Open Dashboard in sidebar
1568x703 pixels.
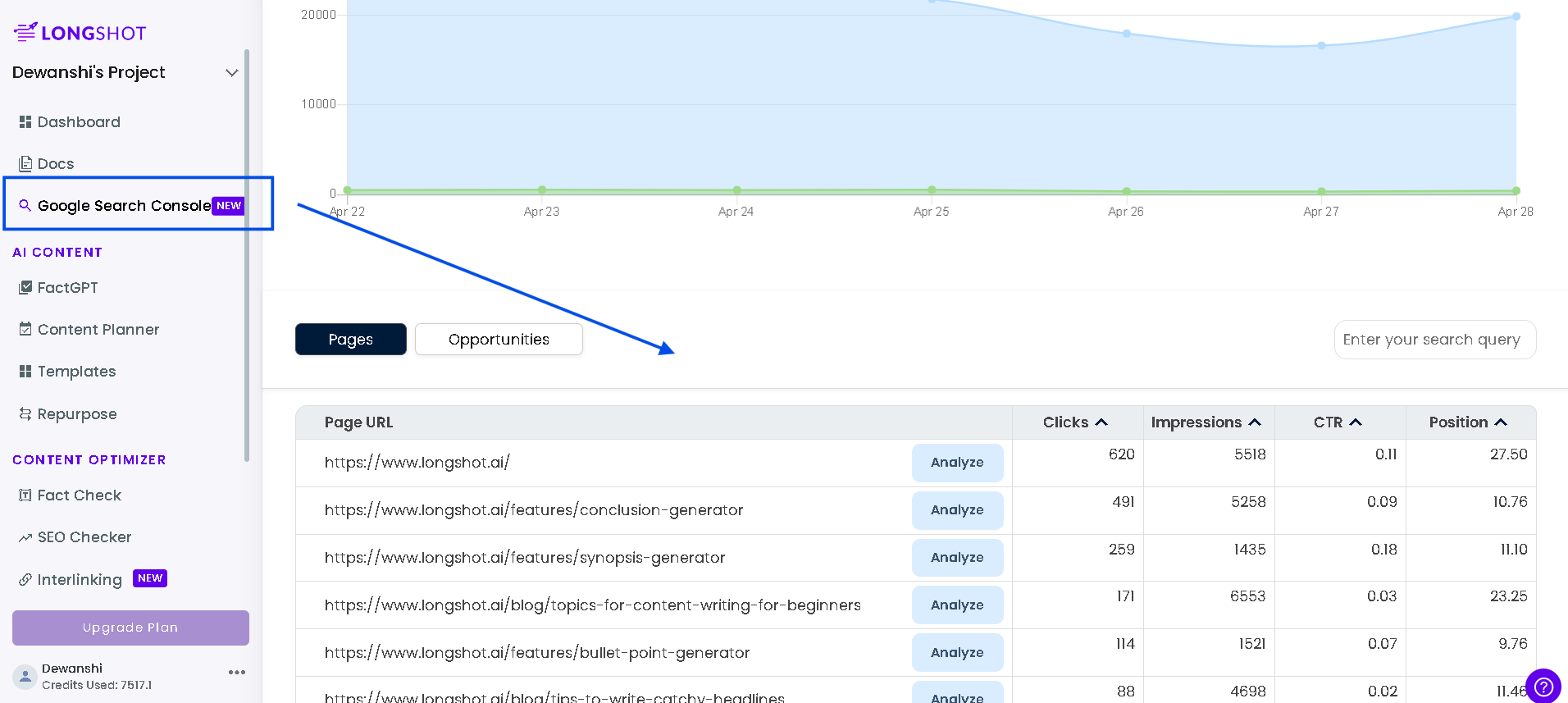tap(79, 122)
